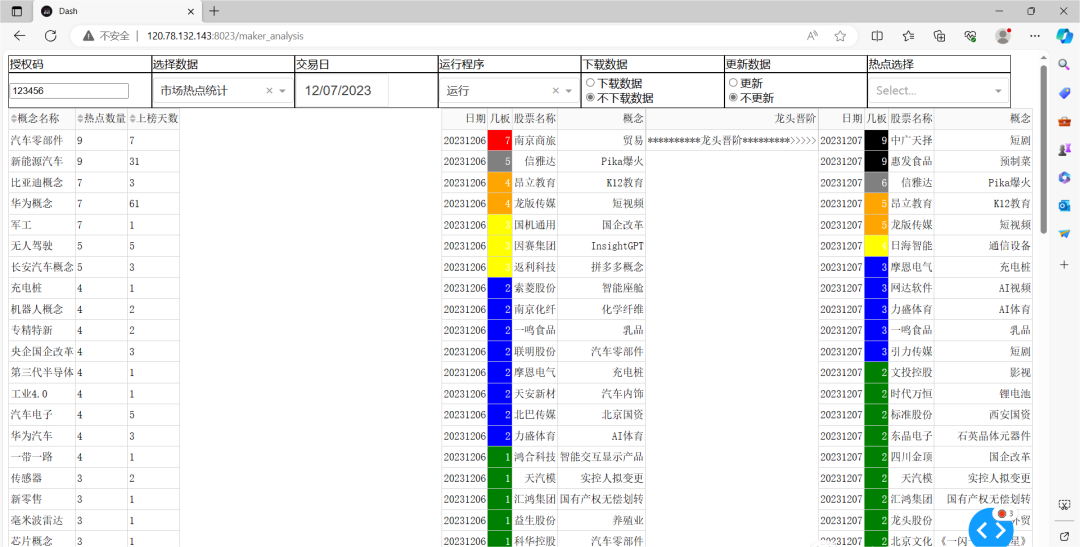Click the 华为概念 concept row name
Image resolution: width=1080 pixels, height=547 pixels.
point(32,203)
